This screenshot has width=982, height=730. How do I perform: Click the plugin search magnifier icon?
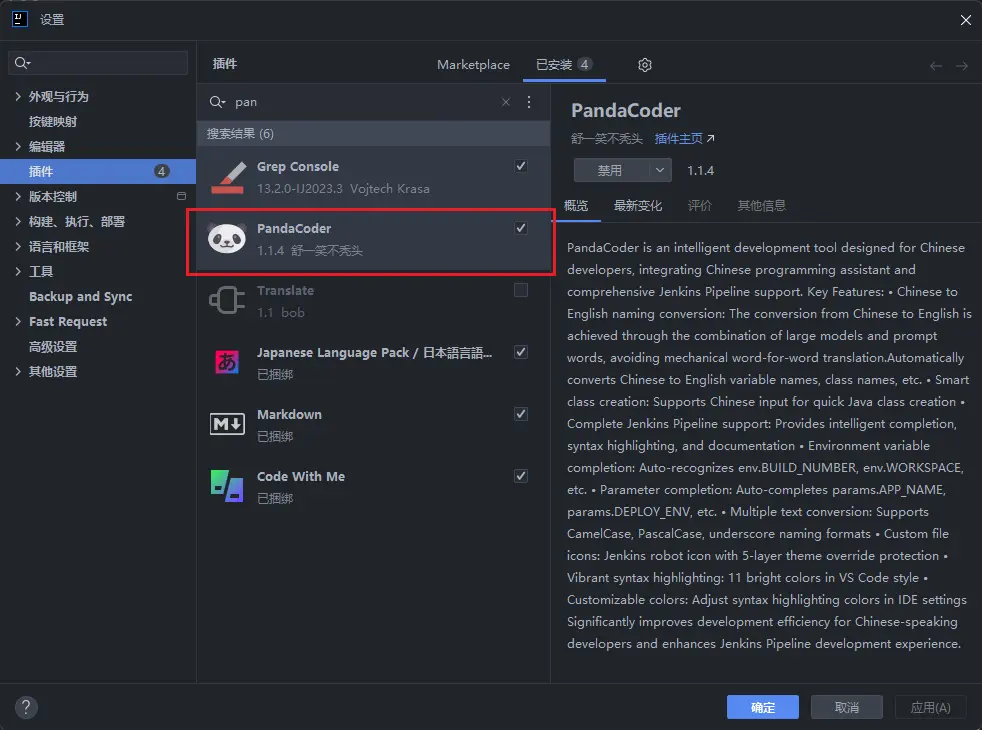[217, 102]
